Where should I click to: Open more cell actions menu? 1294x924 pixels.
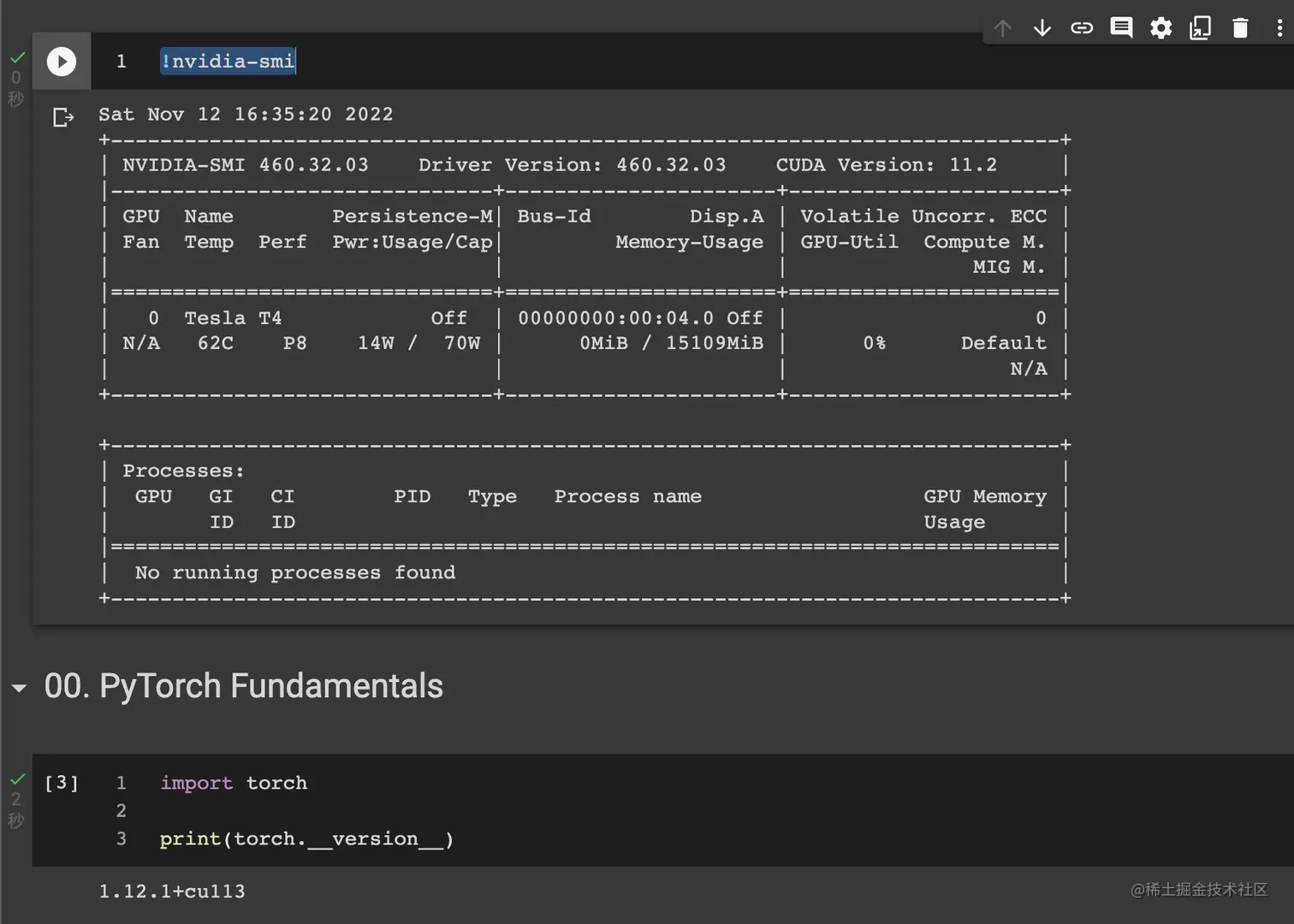point(1279,28)
